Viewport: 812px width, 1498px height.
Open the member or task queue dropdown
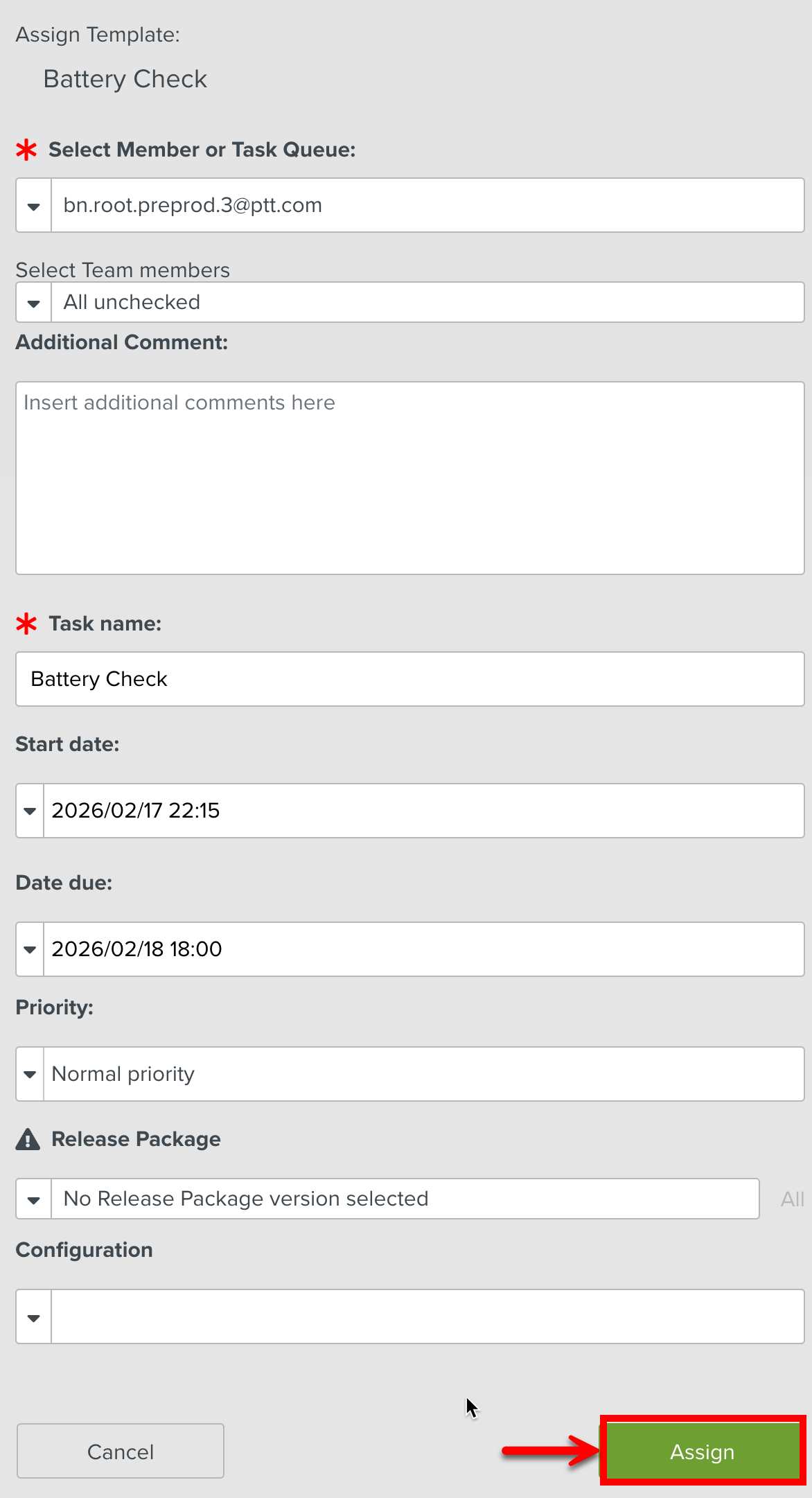tap(33, 205)
